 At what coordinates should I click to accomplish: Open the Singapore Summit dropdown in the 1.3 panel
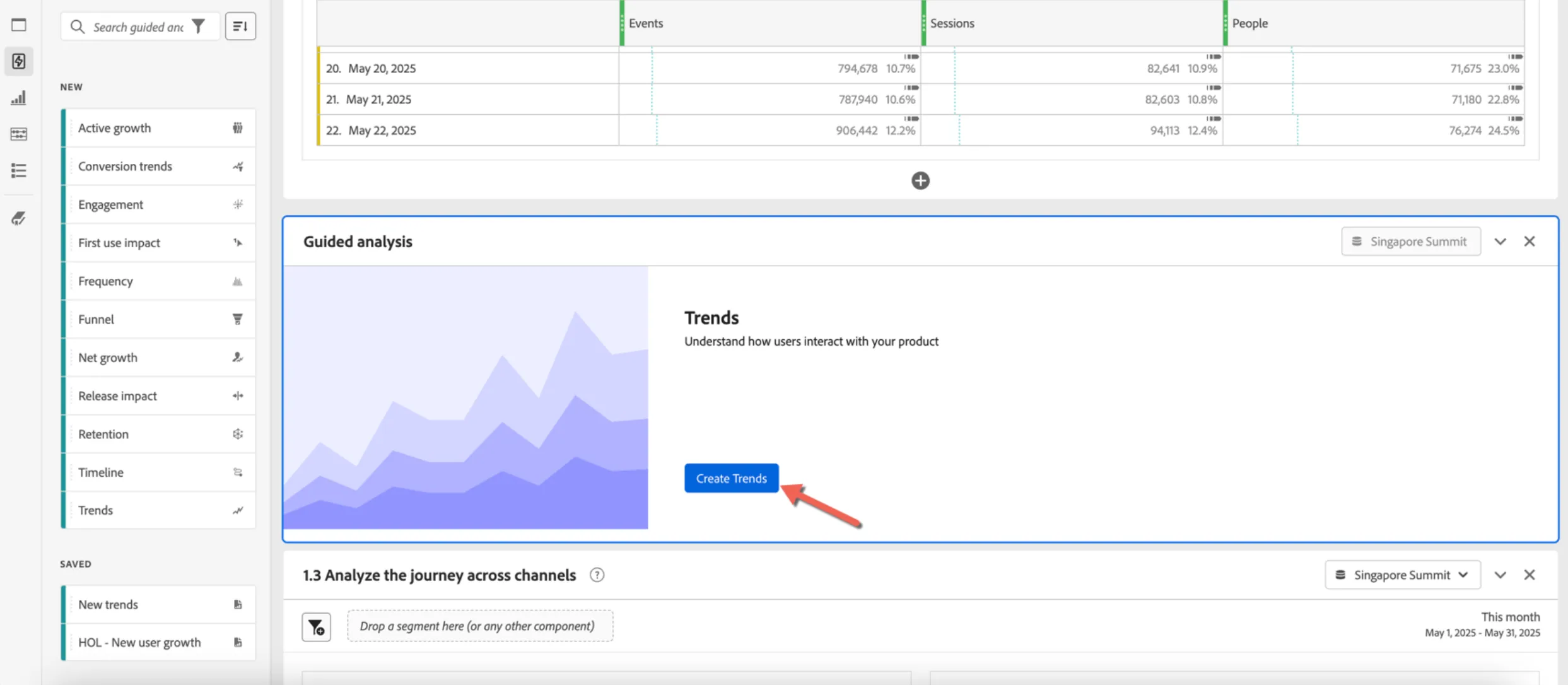pyautogui.click(x=1402, y=575)
